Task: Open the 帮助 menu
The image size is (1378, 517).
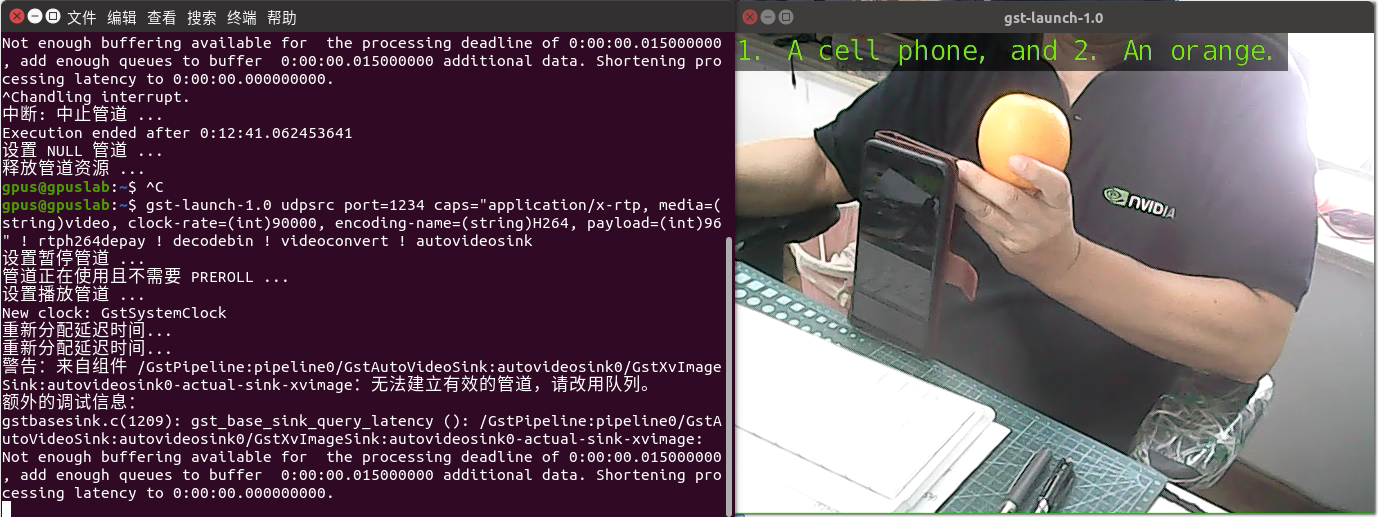Action: [x=282, y=17]
